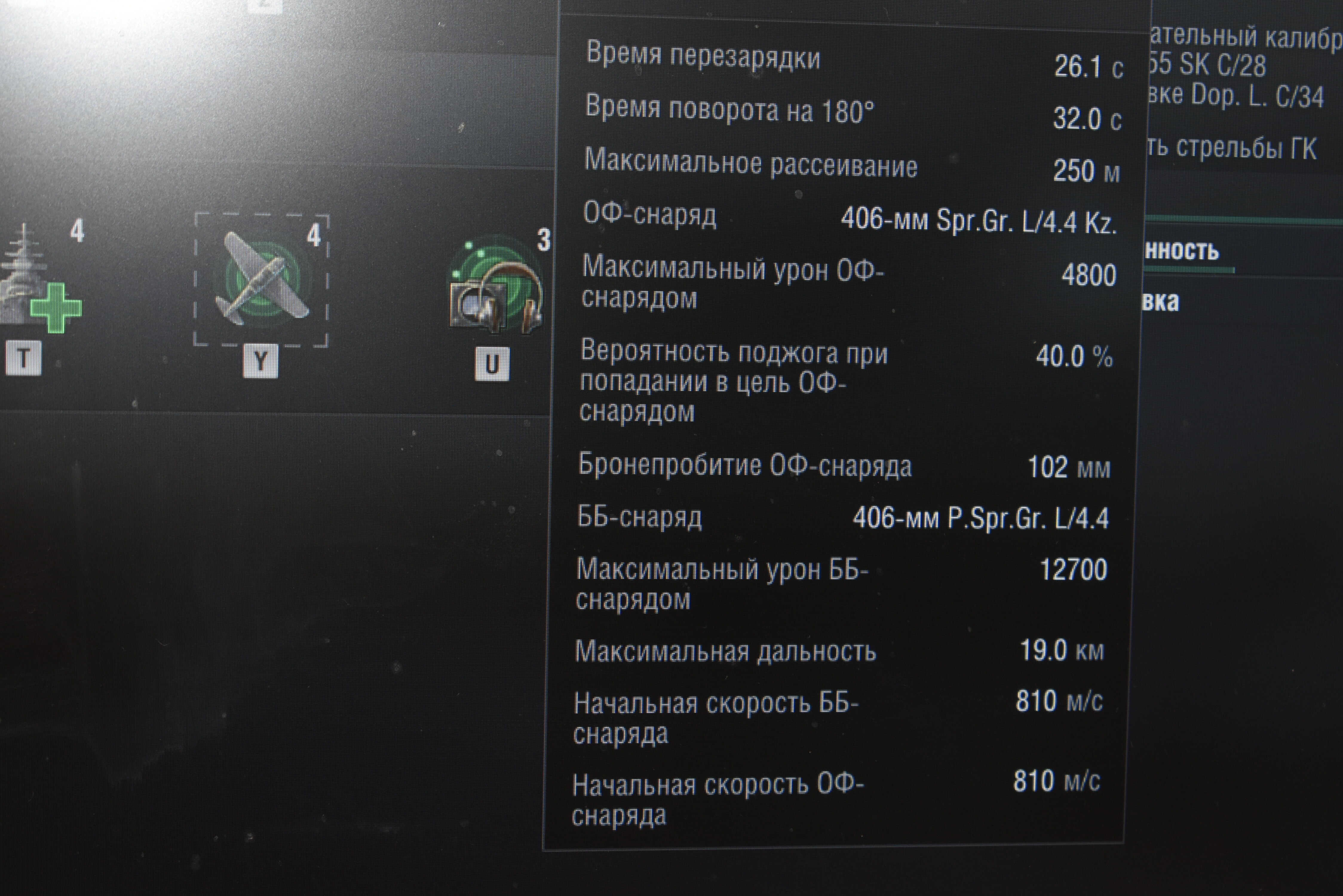Click the U hotkey label
Viewport: 1343px width, 896px height.
(492, 364)
